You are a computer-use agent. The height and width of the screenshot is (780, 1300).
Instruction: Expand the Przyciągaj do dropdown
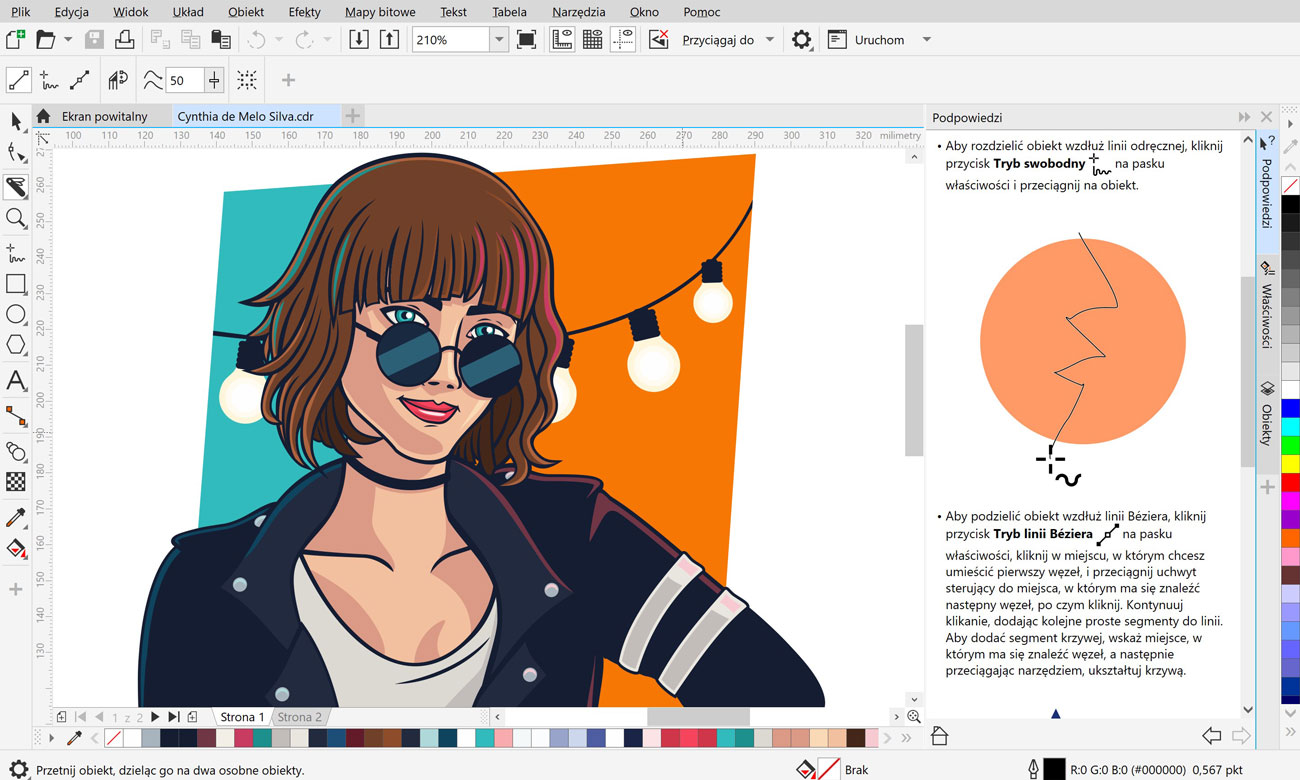click(770, 40)
